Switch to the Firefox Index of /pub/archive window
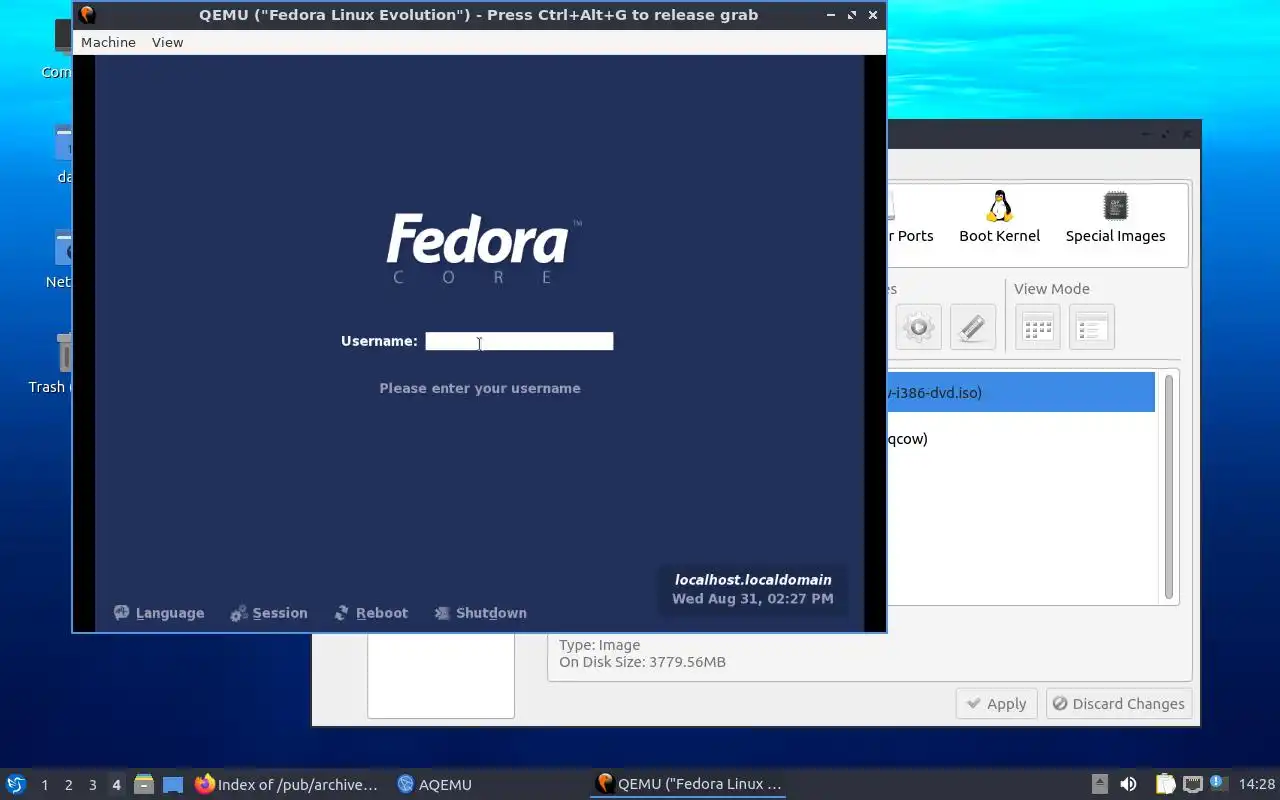1280x800 pixels. click(x=287, y=784)
